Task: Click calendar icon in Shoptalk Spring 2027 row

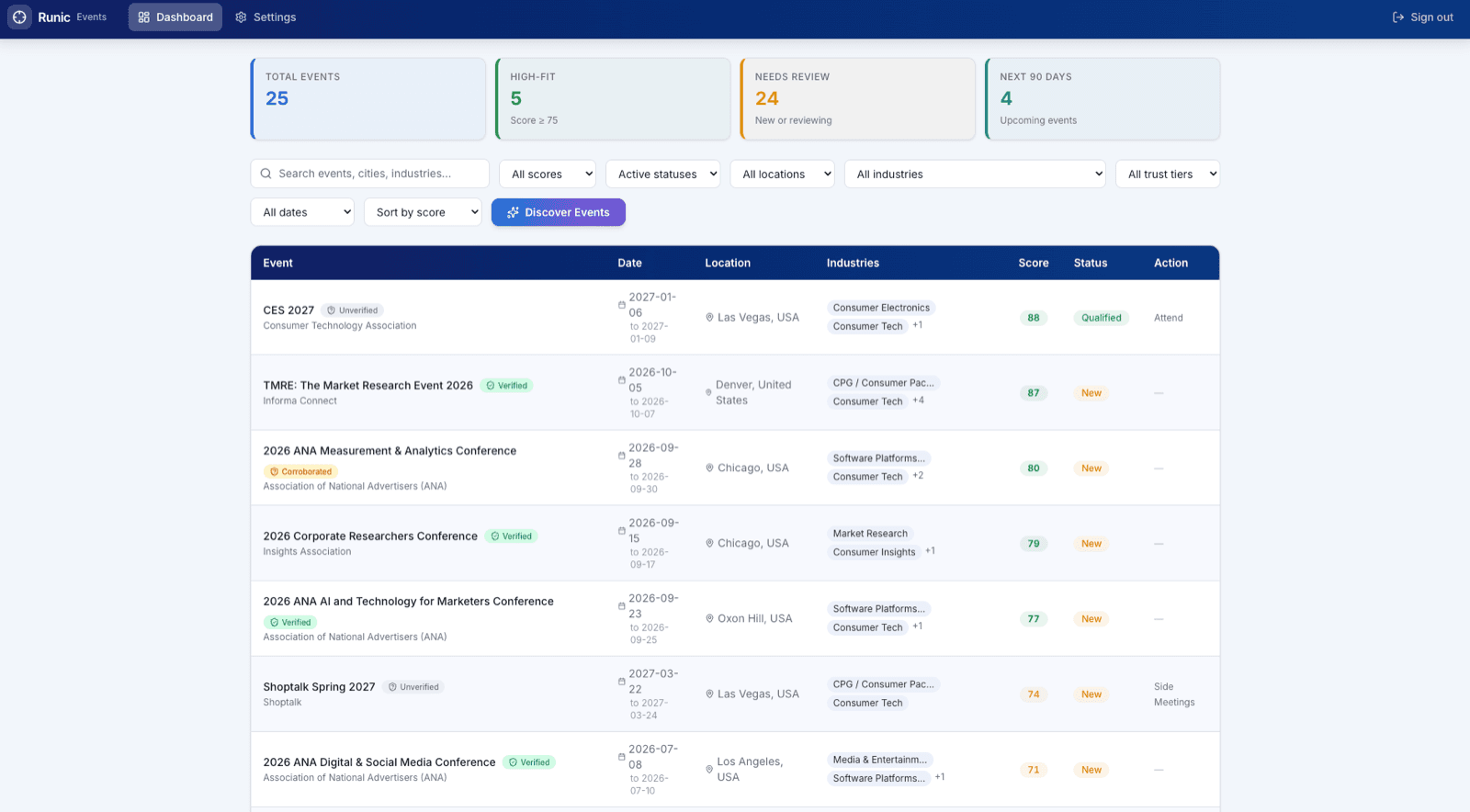Action: (622, 682)
